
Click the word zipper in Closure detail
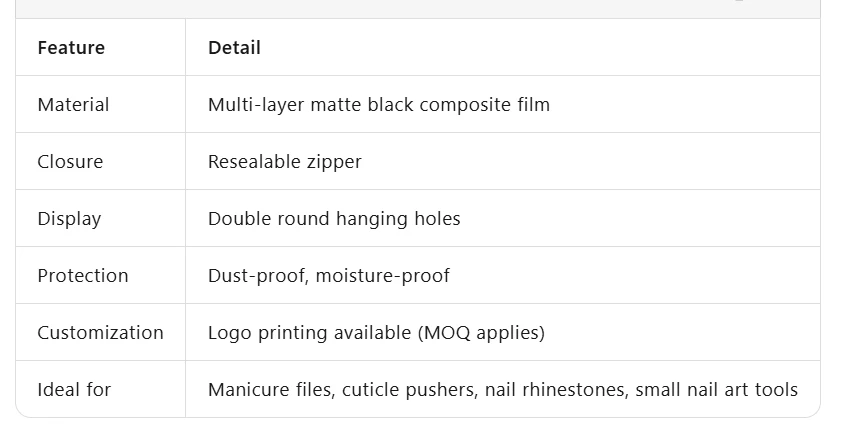click(x=334, y=162)
